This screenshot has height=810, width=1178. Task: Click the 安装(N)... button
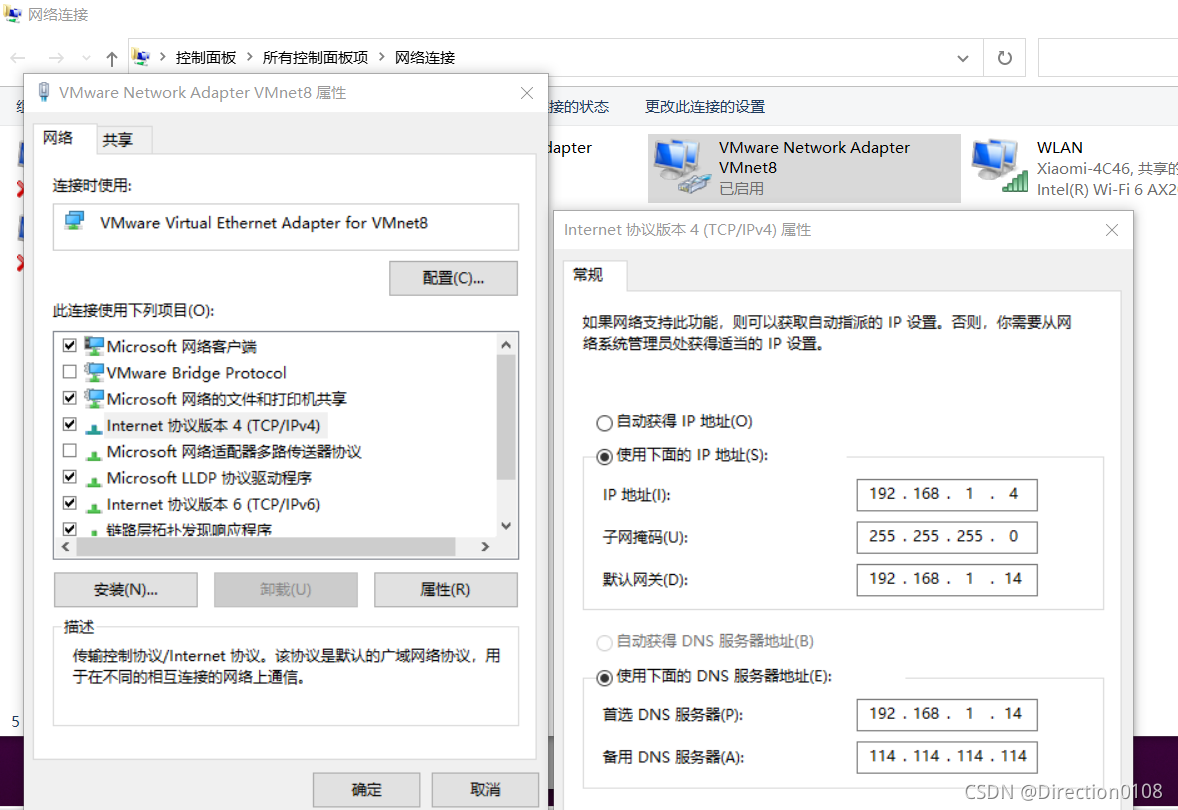click(125, 590)
